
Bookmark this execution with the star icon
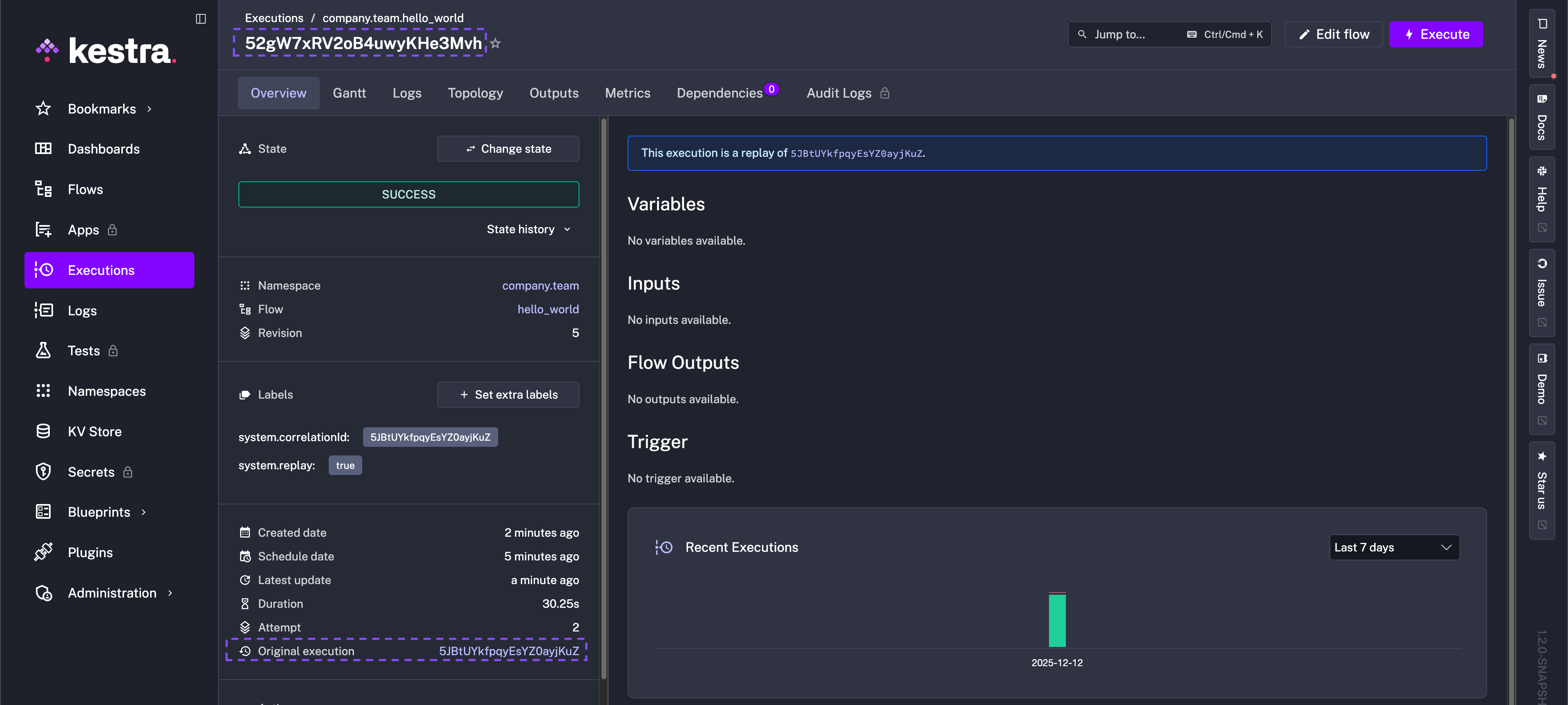coord(495,43)
